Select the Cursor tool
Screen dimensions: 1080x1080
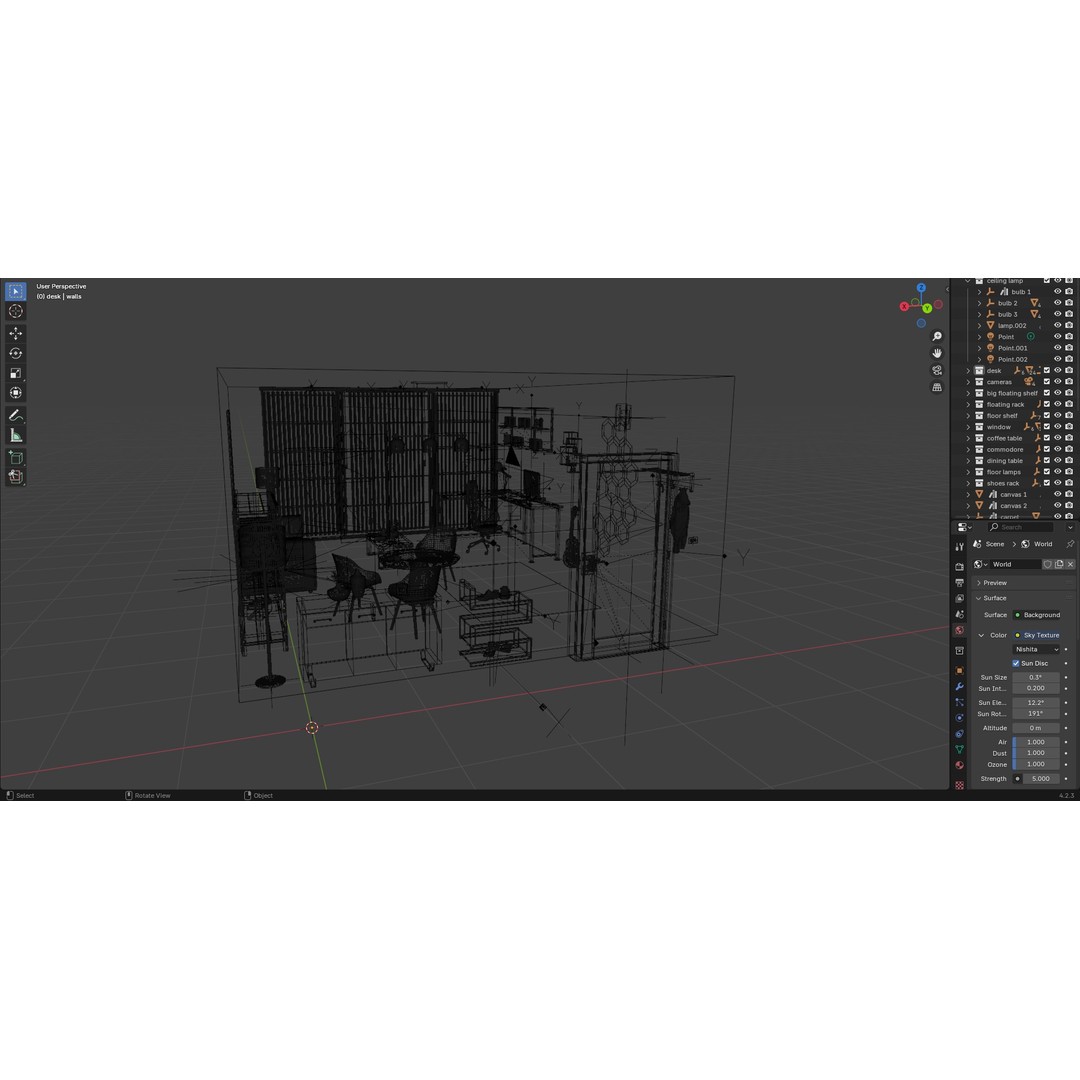pyautogui.click(x=15, y=311)
